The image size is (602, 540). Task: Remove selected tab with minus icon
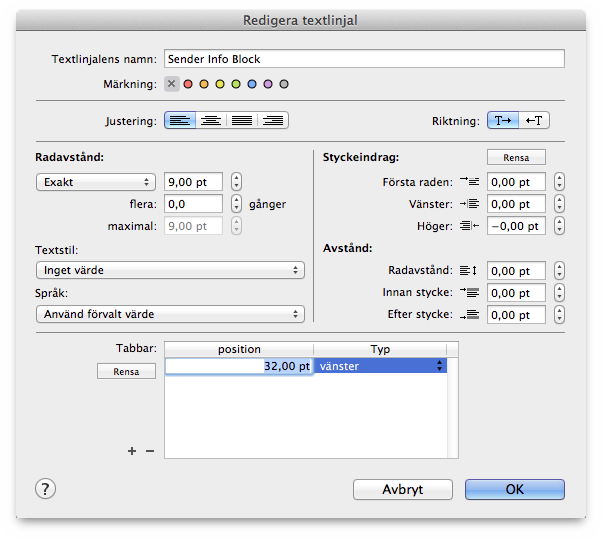pos(150,451)
